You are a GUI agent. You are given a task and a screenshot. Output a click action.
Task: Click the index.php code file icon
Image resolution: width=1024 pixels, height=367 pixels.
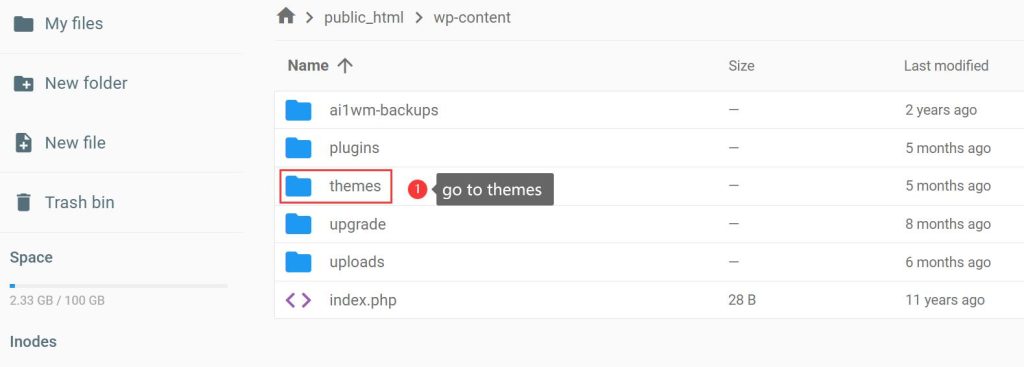[x=298, y=300]
